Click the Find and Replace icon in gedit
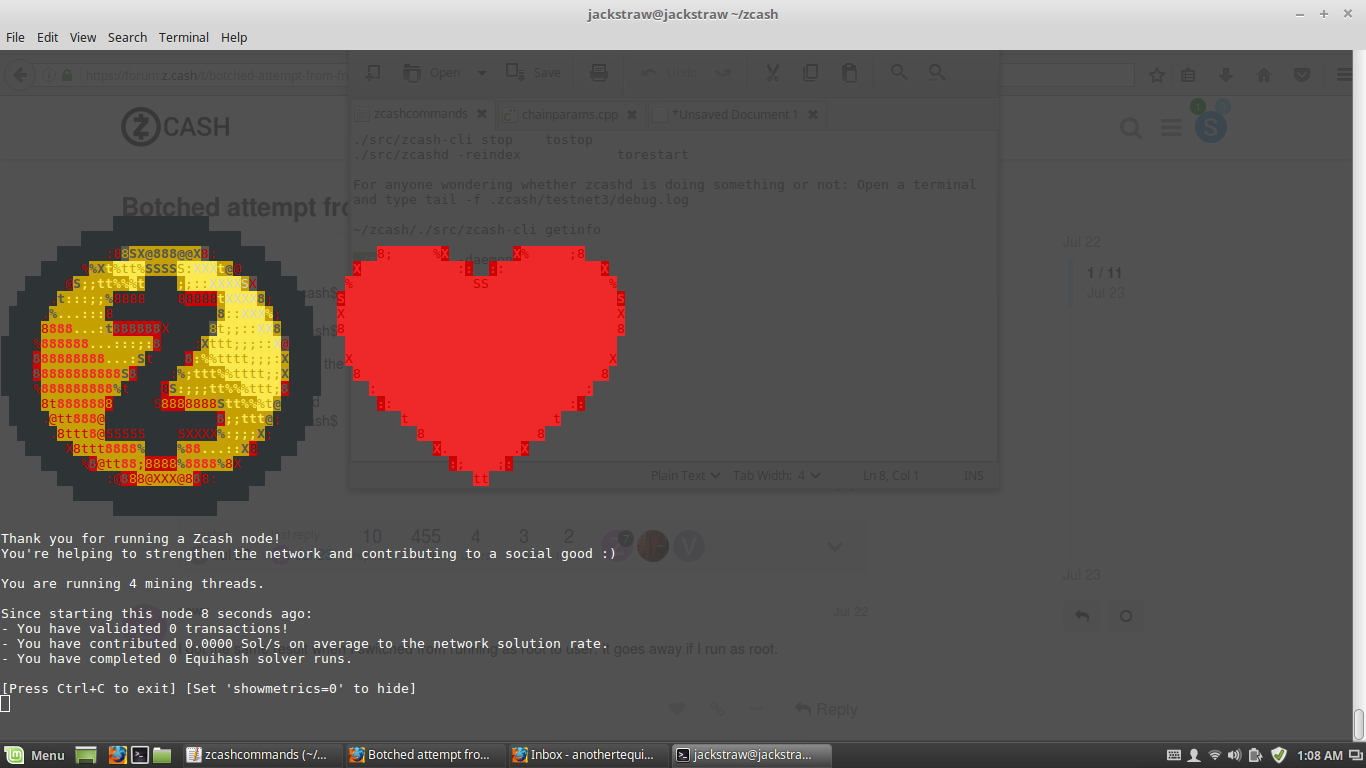Screen dimensions: 1366x768 (937, 73)
